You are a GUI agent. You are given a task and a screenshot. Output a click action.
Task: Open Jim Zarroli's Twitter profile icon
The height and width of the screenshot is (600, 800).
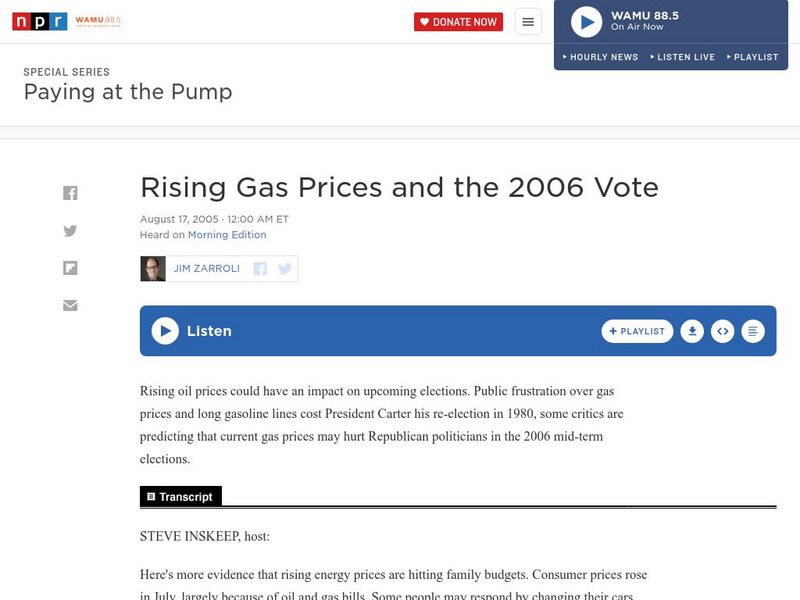coord(284,268)
